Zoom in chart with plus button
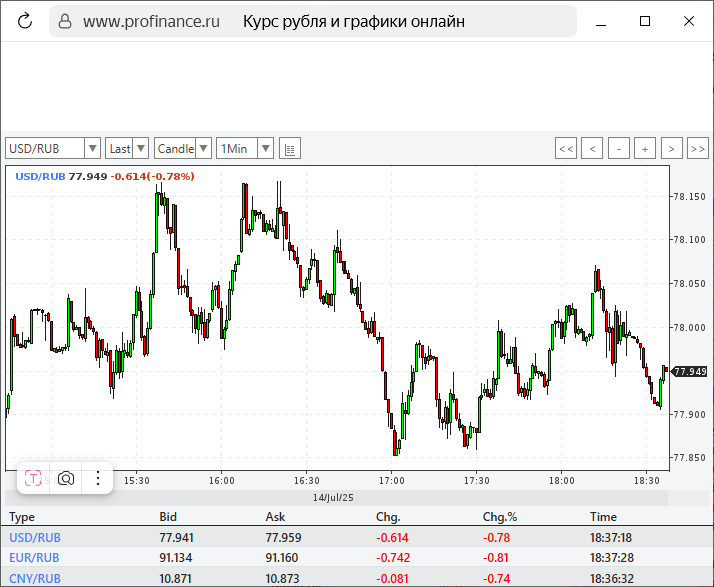Image resolution: width=714 pixels, height=587 pixels. (645, 148)
